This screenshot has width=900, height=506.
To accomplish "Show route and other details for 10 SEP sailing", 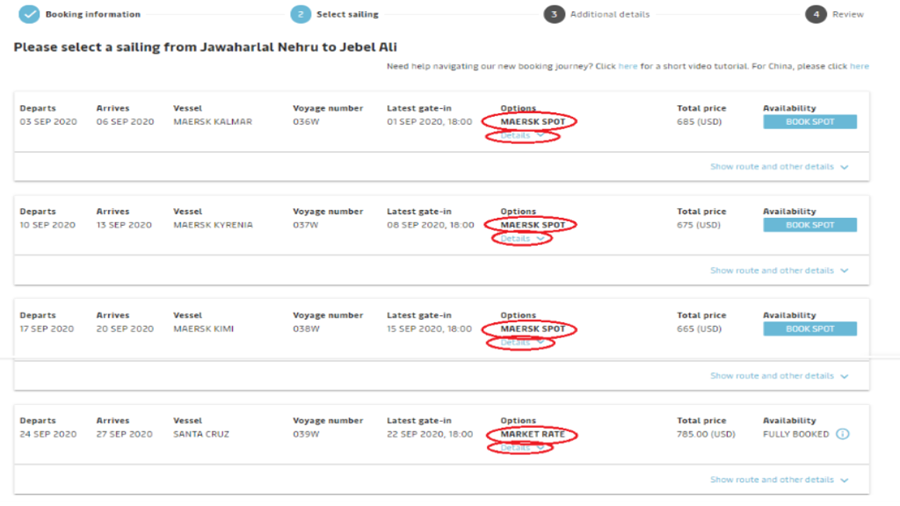I will pos(779,270).
